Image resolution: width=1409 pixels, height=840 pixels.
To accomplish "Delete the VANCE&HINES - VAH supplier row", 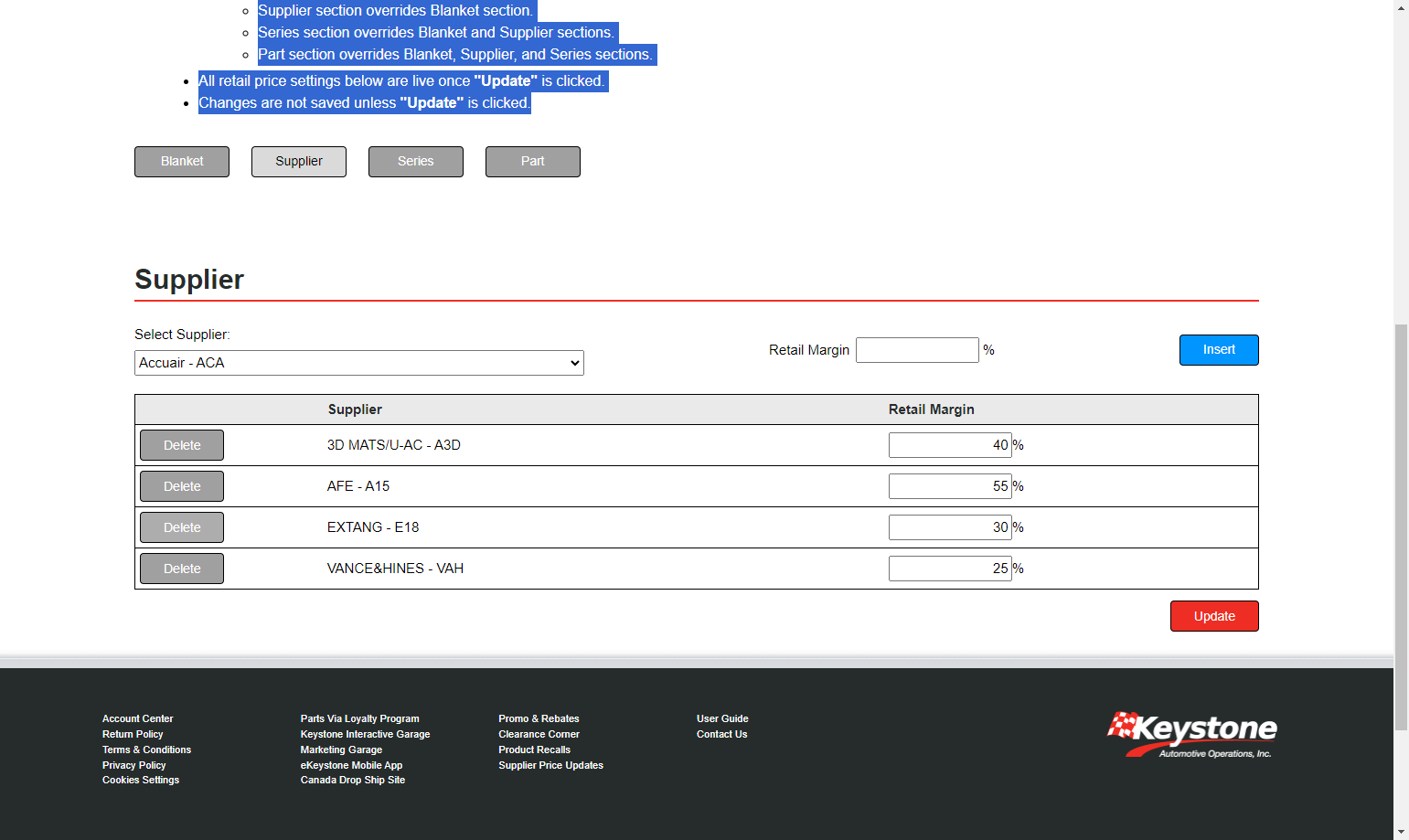I will [182, 569].
